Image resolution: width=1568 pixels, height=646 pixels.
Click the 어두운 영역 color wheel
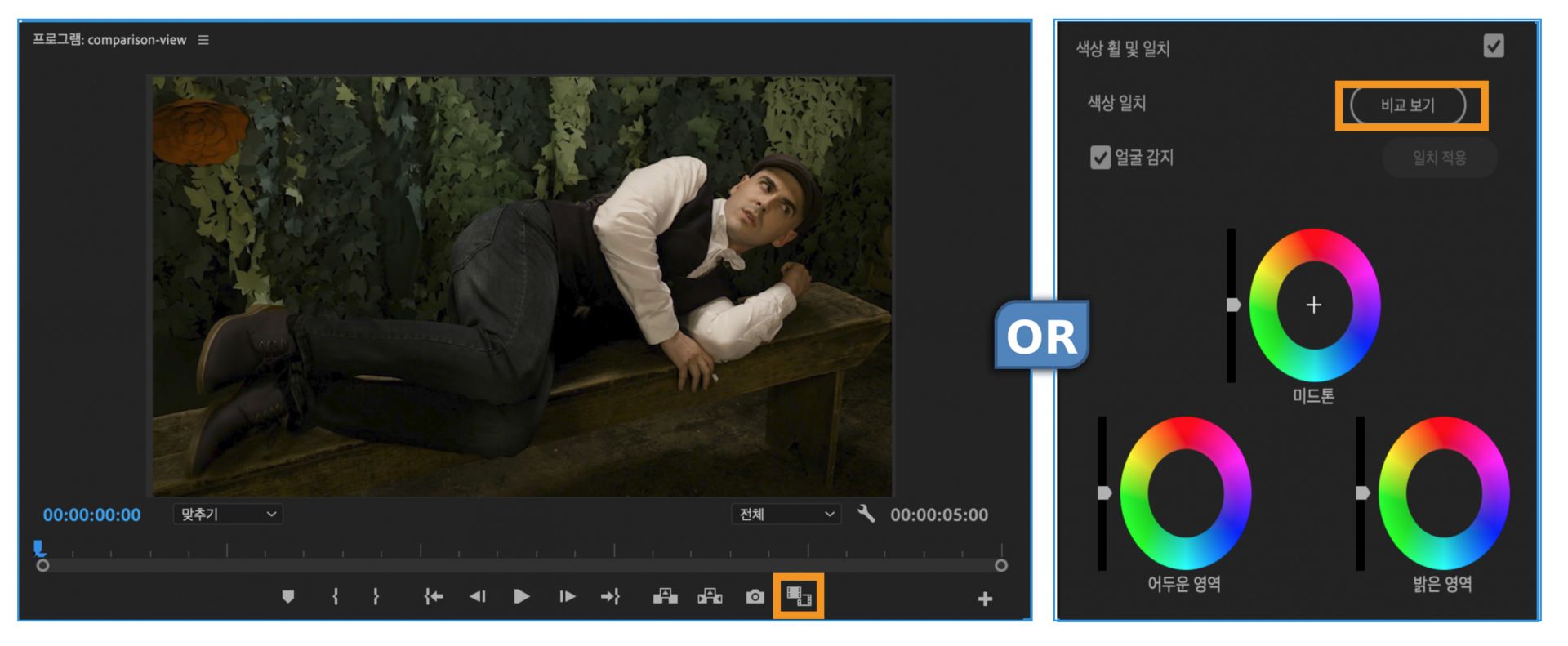pyautogui.click(x=1186, y=493)
